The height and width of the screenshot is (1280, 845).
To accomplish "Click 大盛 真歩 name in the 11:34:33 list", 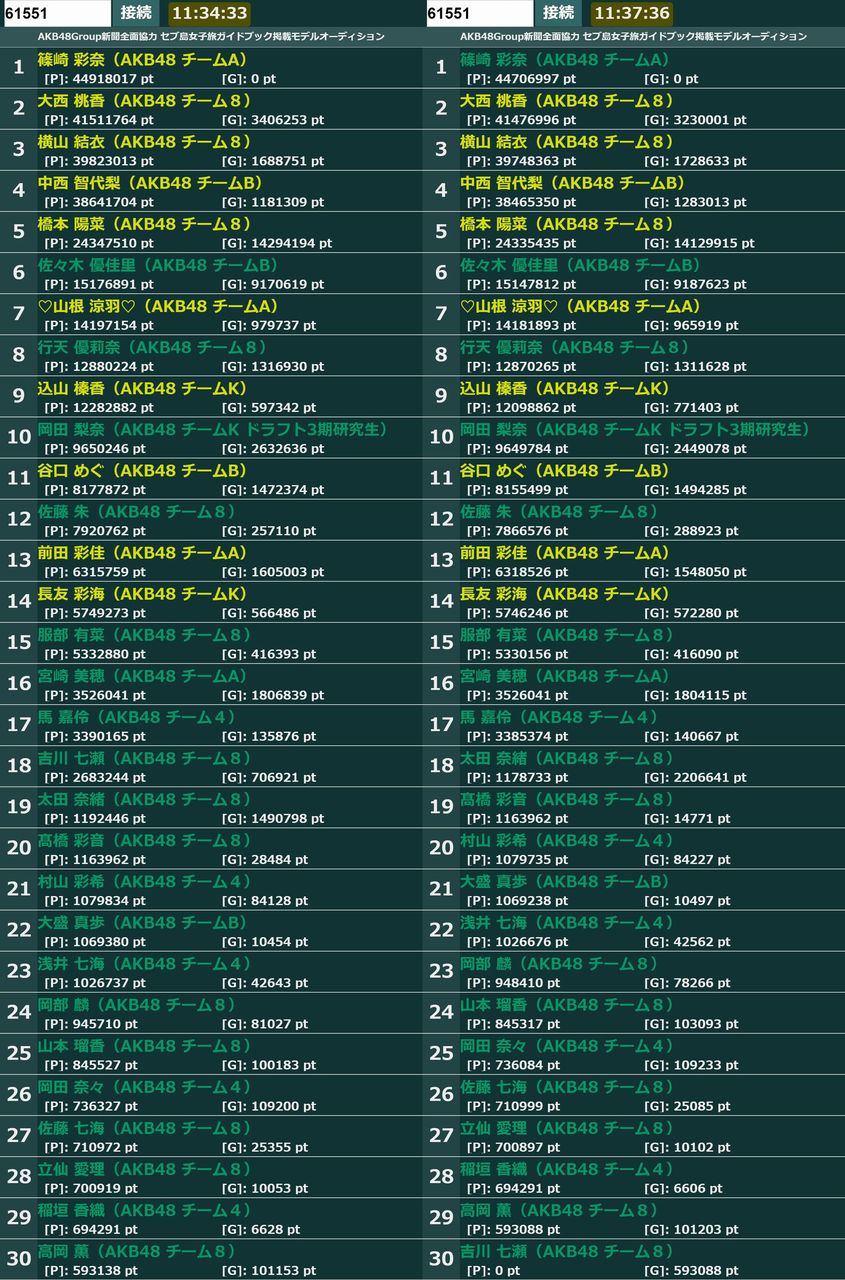I will (x=142, y=921).
